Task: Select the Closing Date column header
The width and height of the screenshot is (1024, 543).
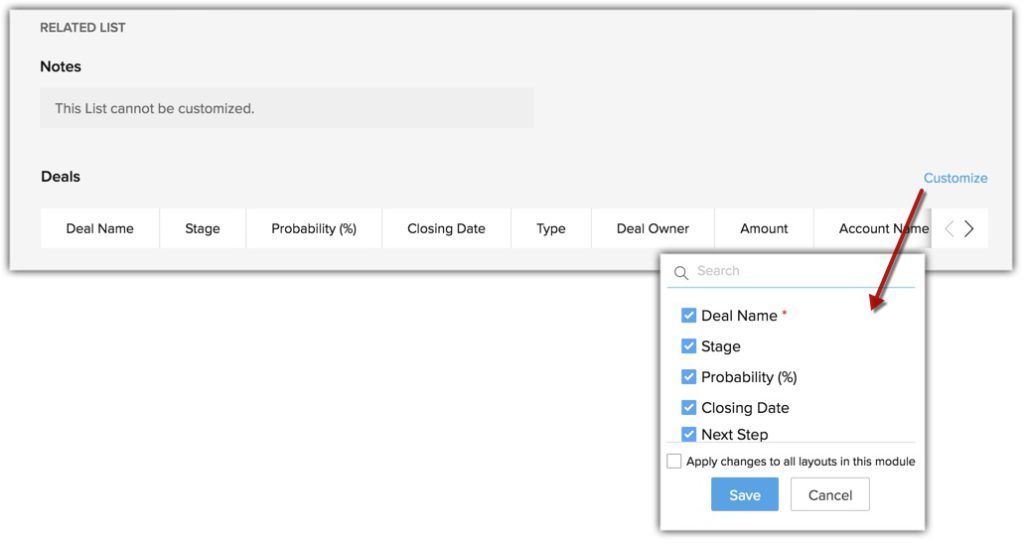Action: coord(446,228)
